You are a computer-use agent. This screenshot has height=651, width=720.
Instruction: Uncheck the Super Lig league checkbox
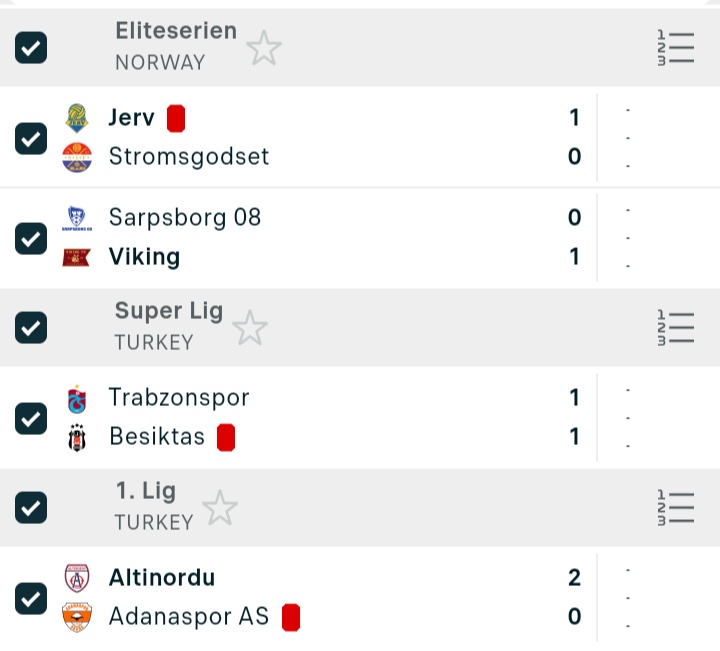pyautogui.click(x=31, y=327)
